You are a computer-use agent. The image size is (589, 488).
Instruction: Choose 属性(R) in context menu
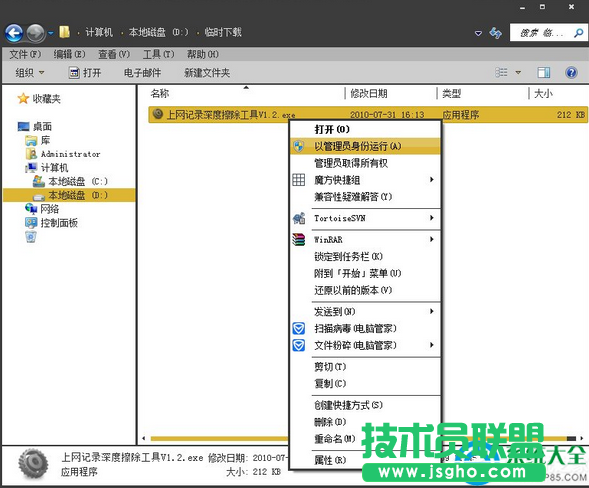click(330, 460)
